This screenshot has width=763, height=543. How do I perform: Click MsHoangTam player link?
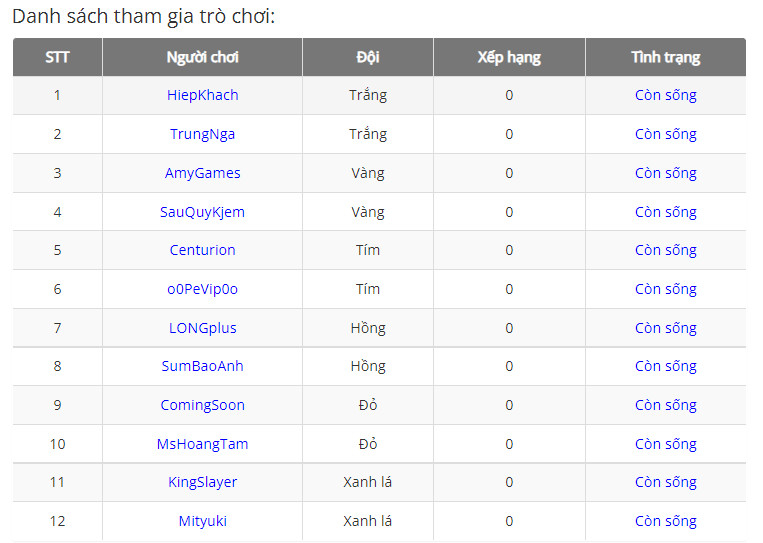click(202, 444)
